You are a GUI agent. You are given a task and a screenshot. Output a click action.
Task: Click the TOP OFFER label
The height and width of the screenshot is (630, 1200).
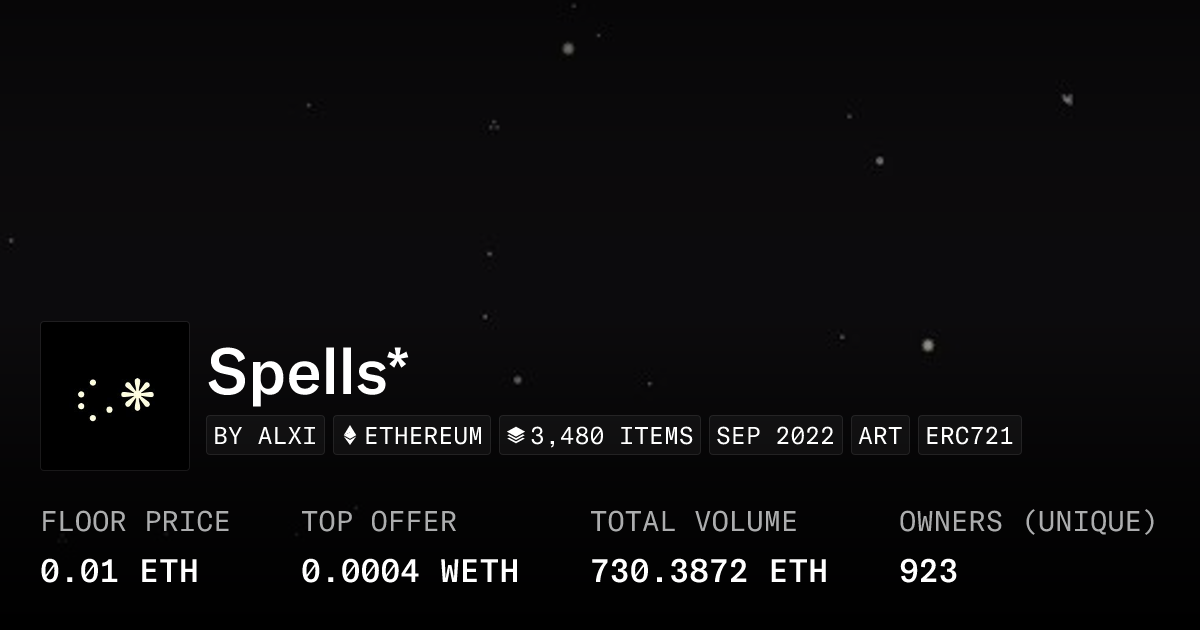click(x=379, y=522)
